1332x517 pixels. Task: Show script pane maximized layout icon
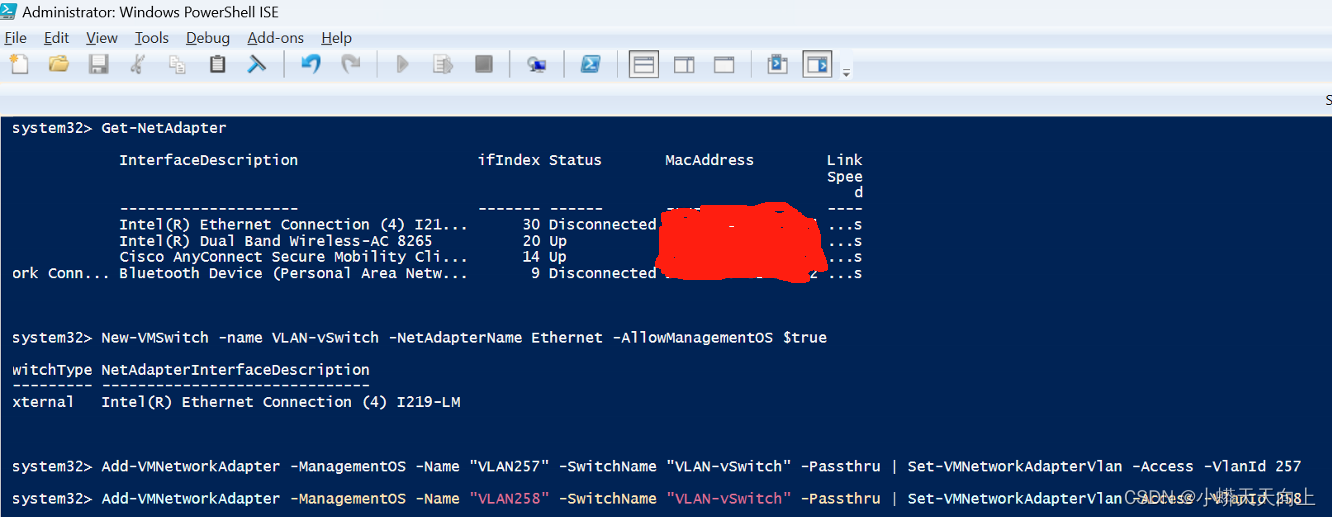tap(724, 65)
